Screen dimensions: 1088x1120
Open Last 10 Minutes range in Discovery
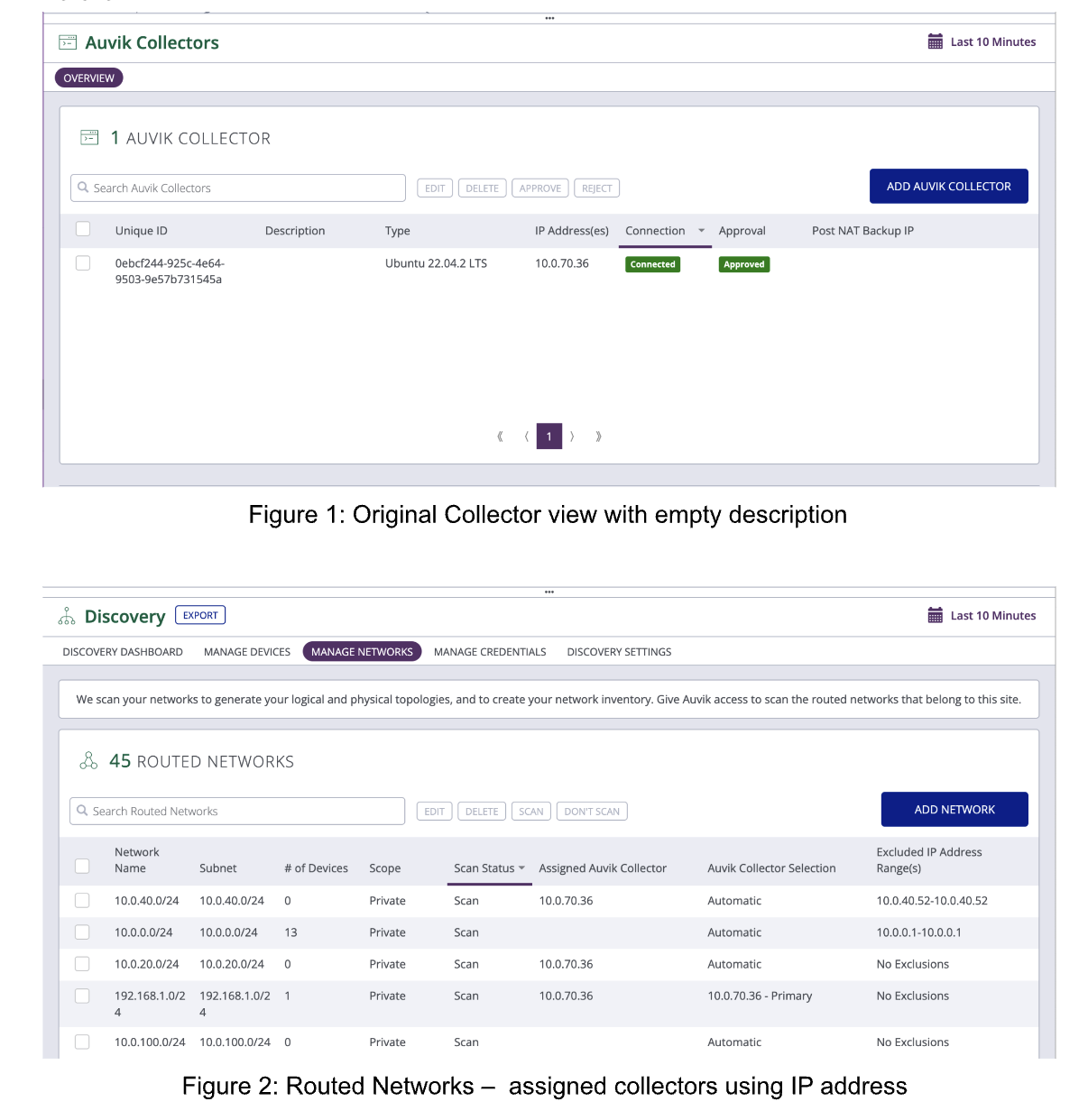[x=982, y=615]
